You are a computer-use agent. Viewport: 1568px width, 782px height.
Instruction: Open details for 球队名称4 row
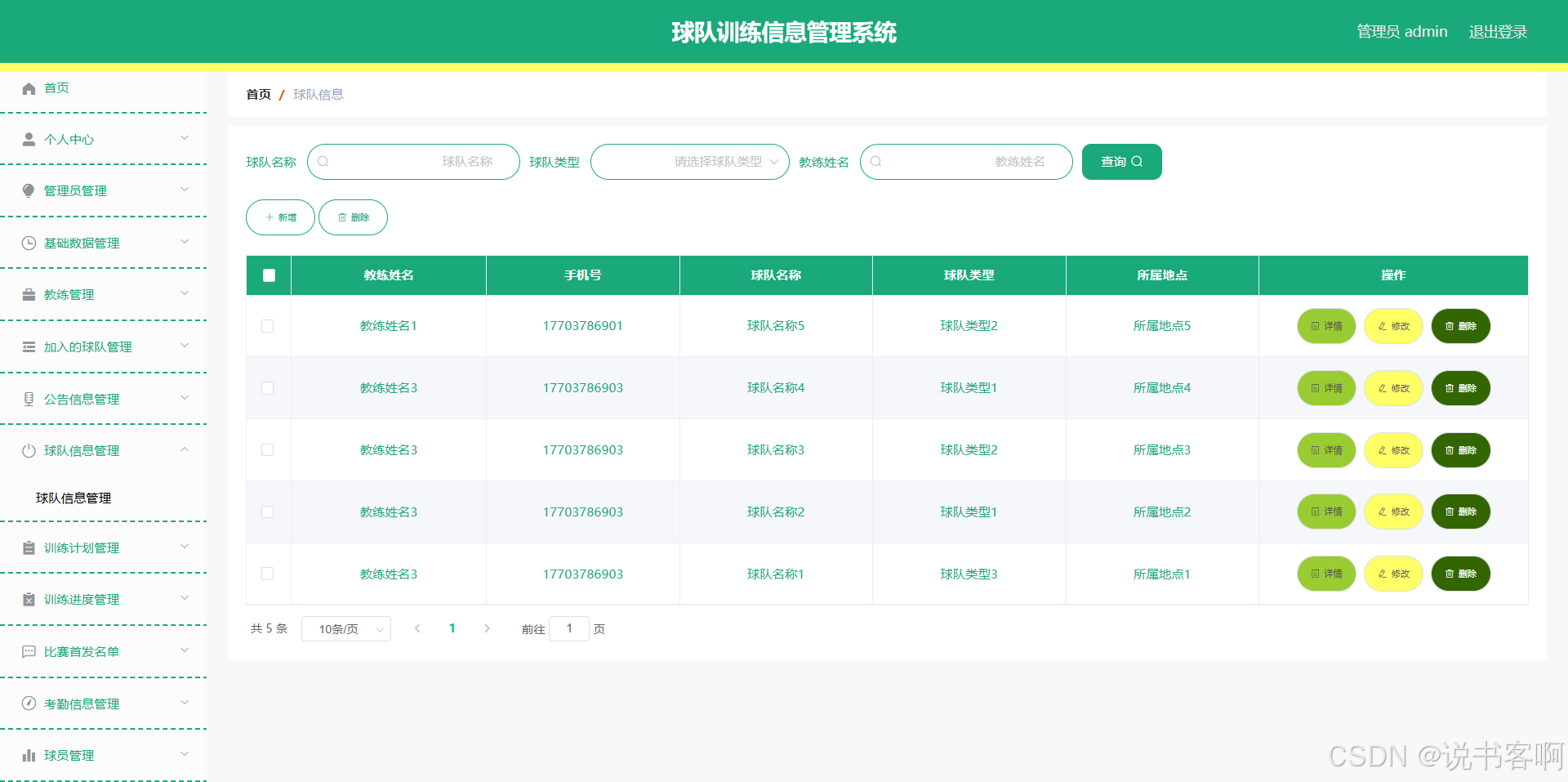[1326, 388]
